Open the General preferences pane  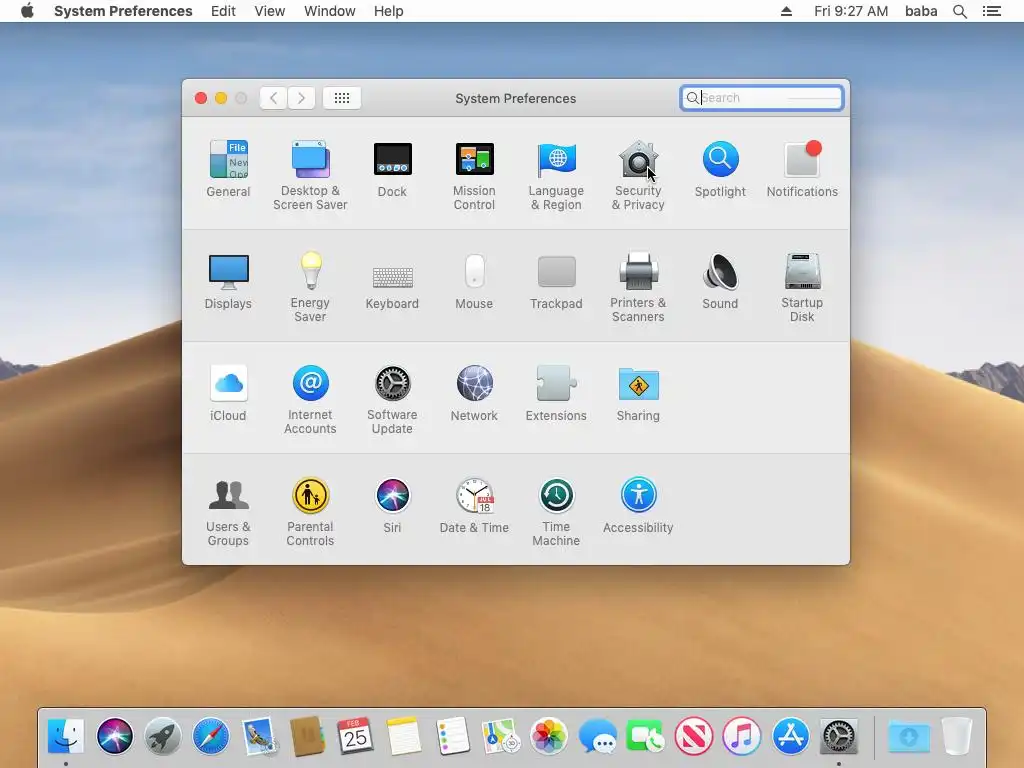click(228, 168)
